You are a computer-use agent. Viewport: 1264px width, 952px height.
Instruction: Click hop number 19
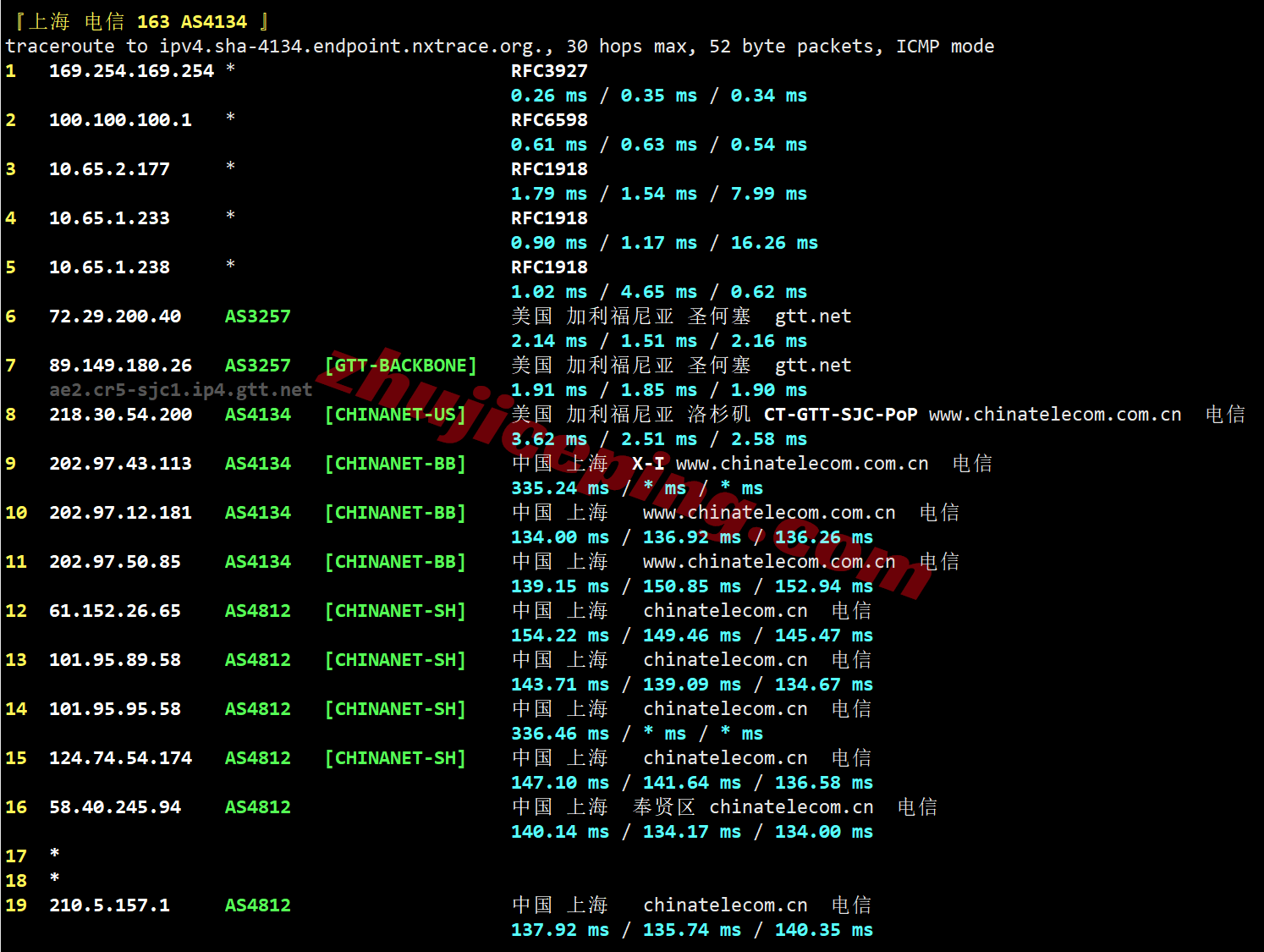click(x=16, y=905)
